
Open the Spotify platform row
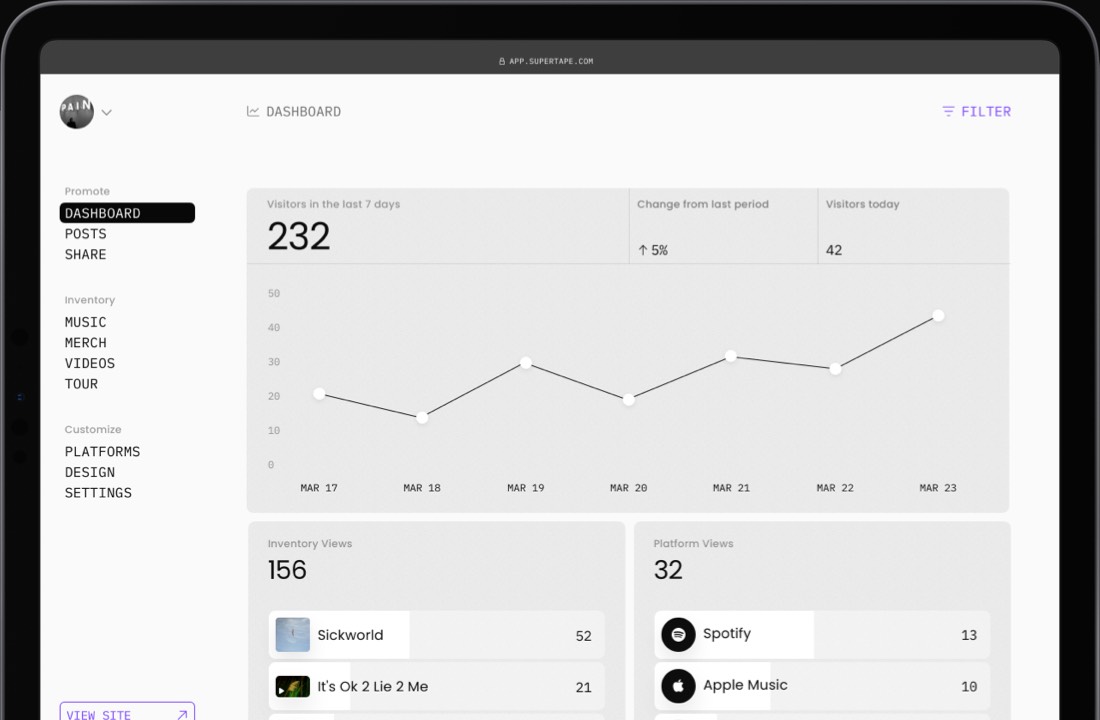pyautogui.click(x=822, y=634)
